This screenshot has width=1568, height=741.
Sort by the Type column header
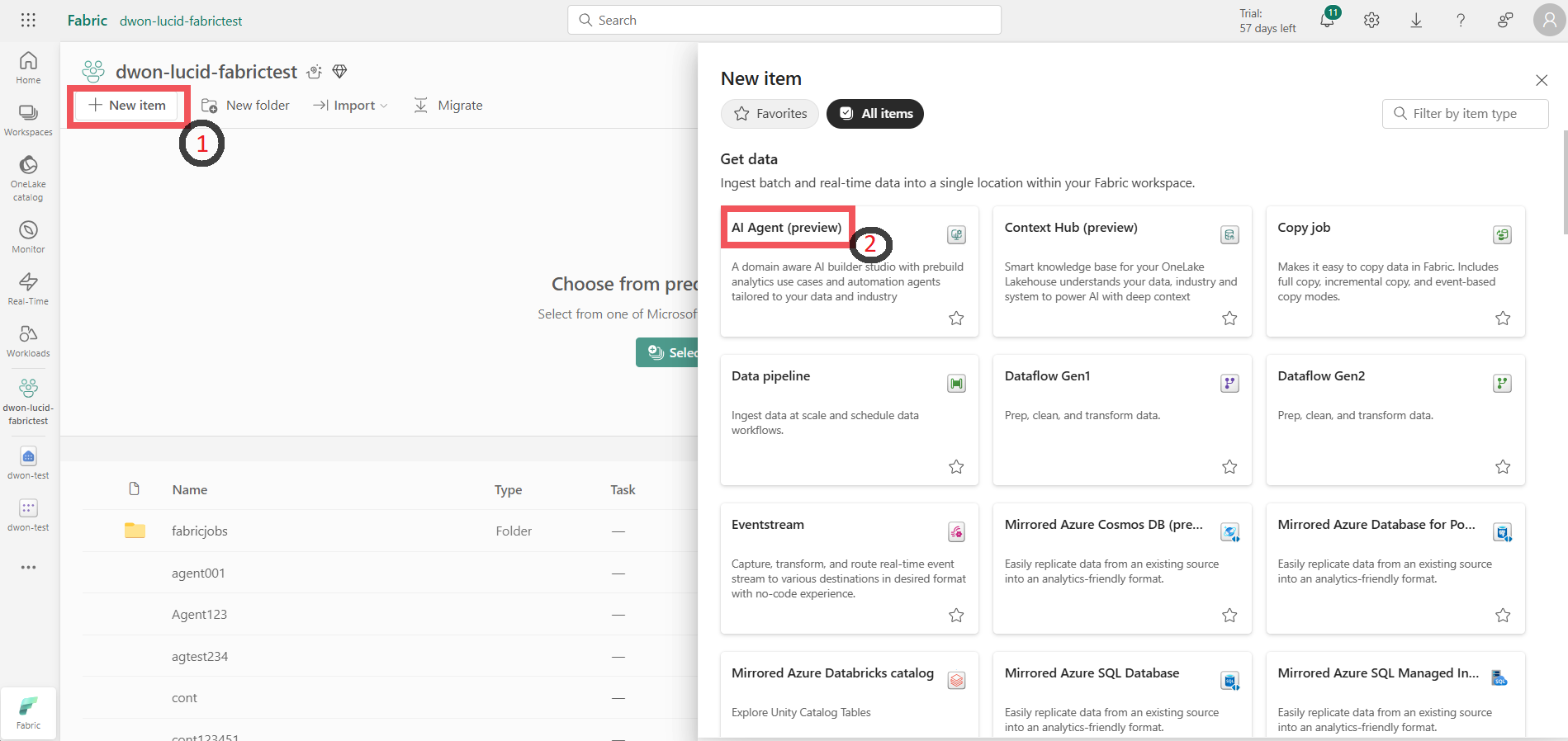[508, 489]
